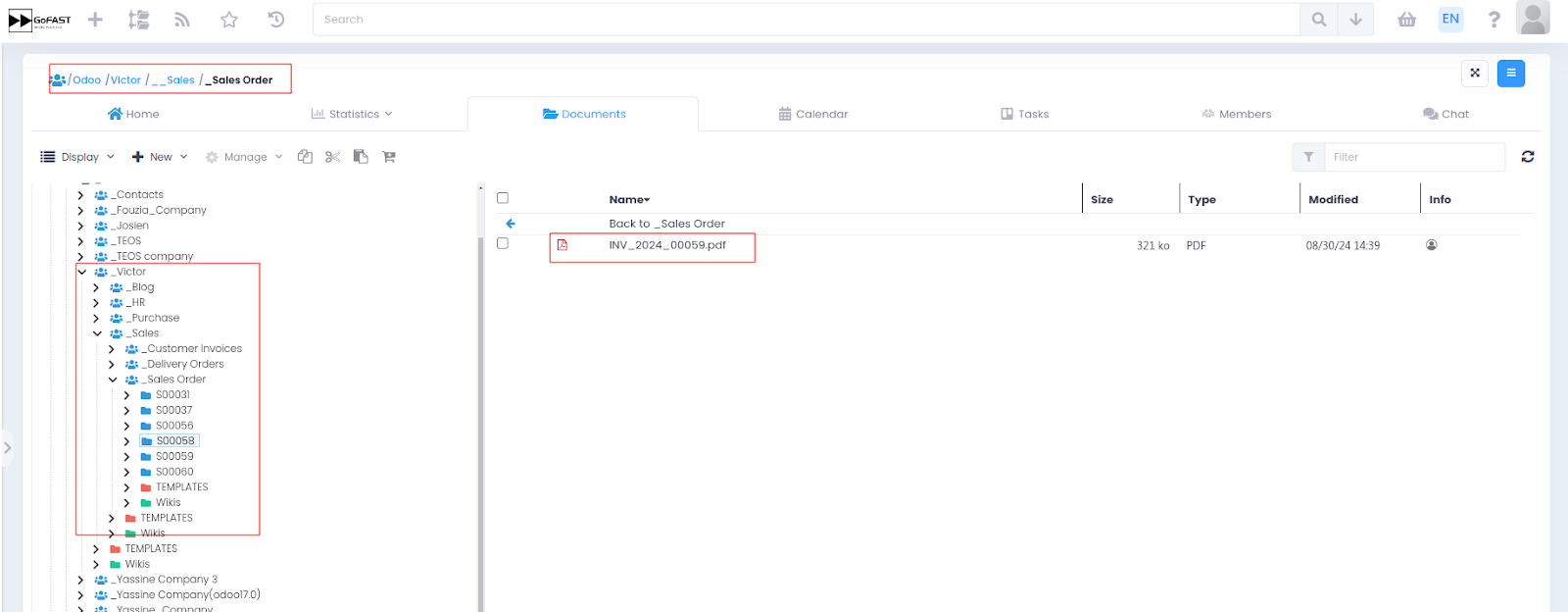Click the down arrow beside search

point(1355,19)
